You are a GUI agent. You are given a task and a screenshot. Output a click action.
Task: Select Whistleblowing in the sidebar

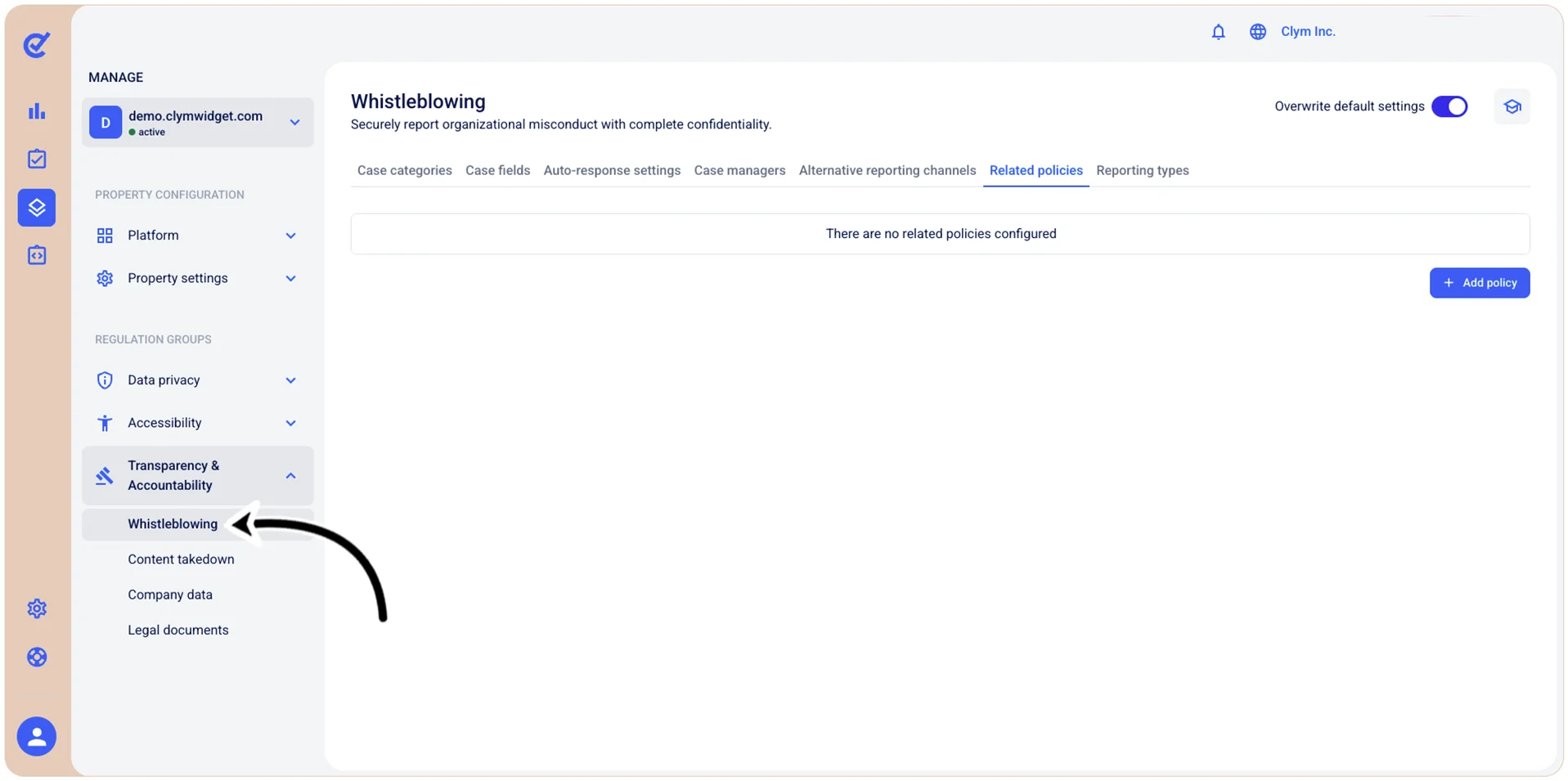(x=173, y=524)
